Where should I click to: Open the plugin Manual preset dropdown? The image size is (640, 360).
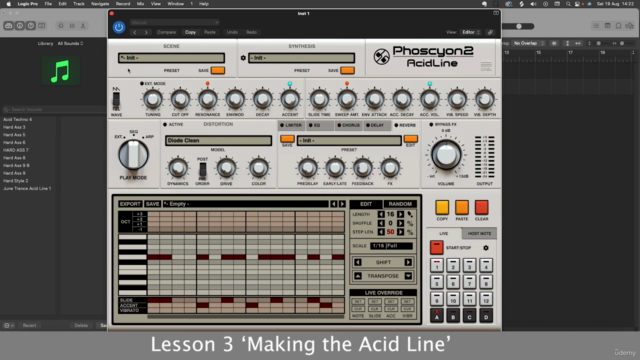175,22
